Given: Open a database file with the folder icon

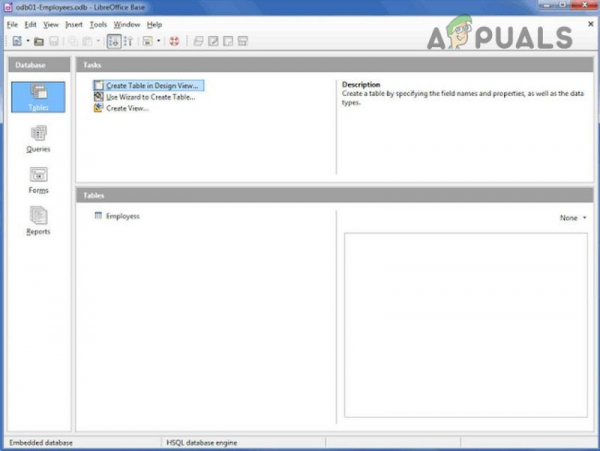Looking at the screenshot, I should click(39, 41).
